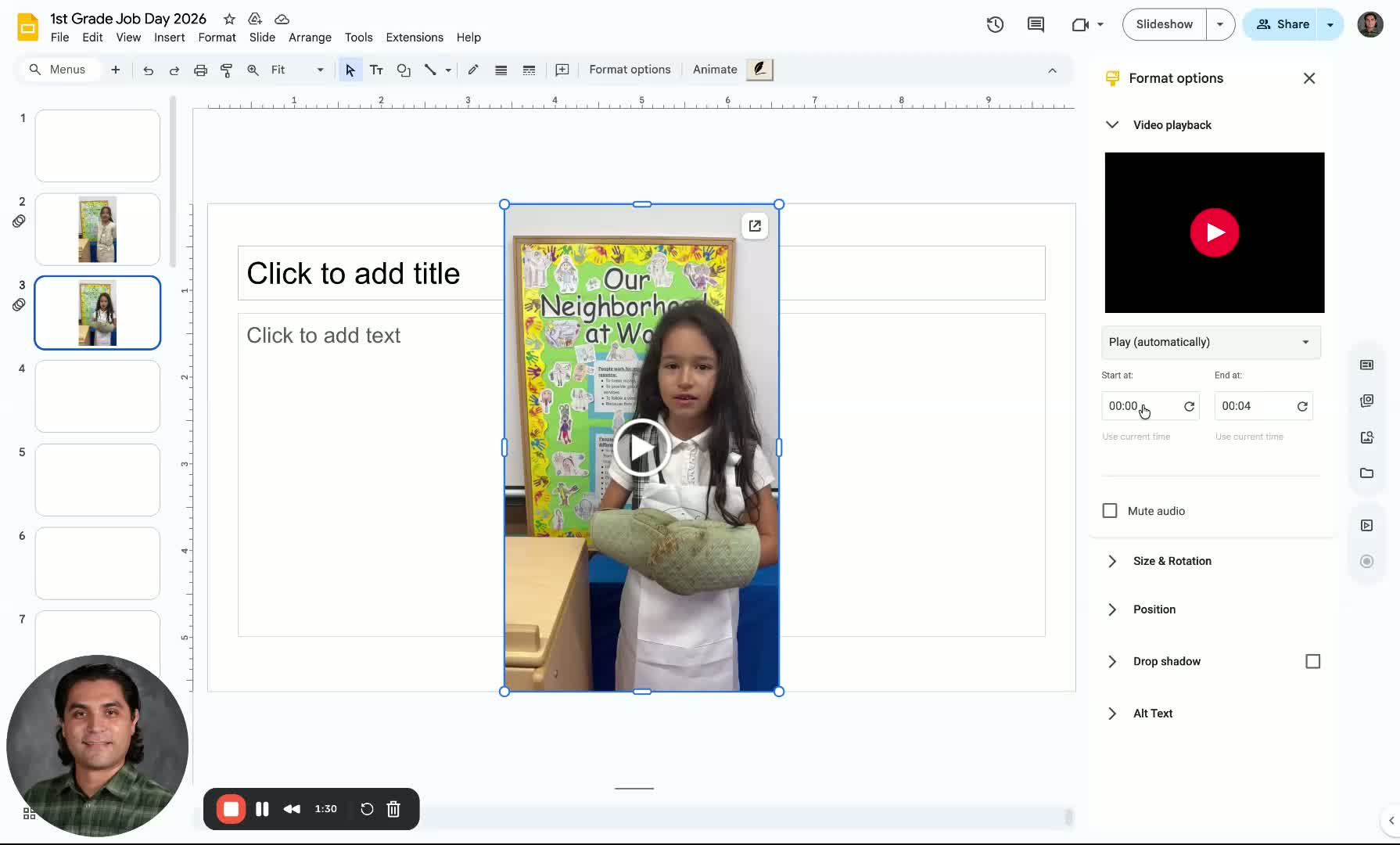1400x845 pixels.
Task: Open border color pencil tool
Action: pos(473,70)
